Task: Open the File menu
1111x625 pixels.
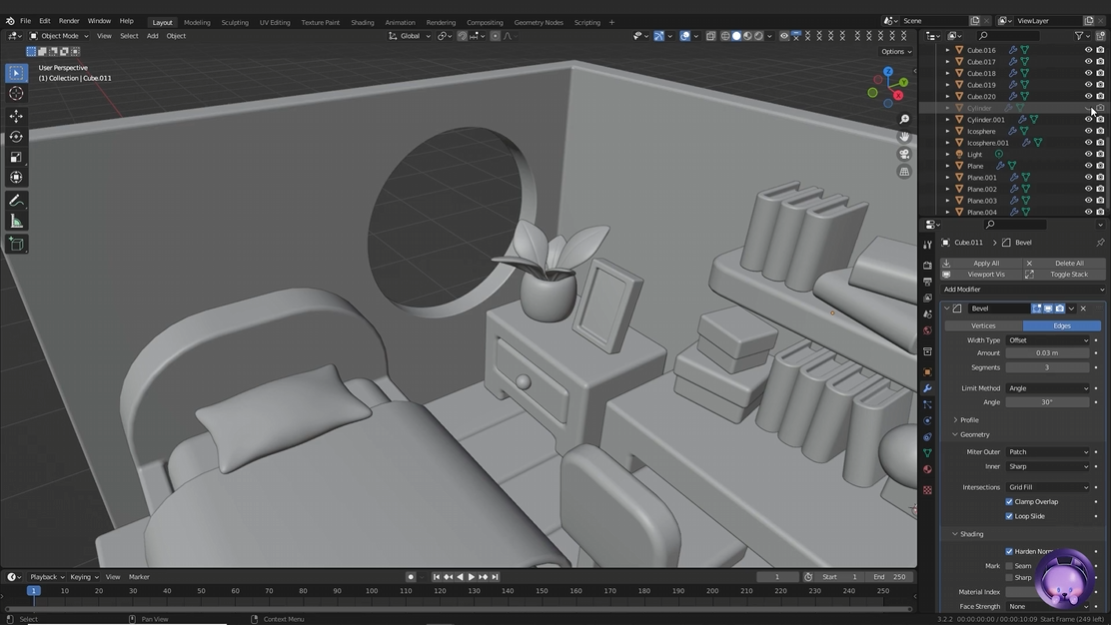Action: (x=26, y=21)
